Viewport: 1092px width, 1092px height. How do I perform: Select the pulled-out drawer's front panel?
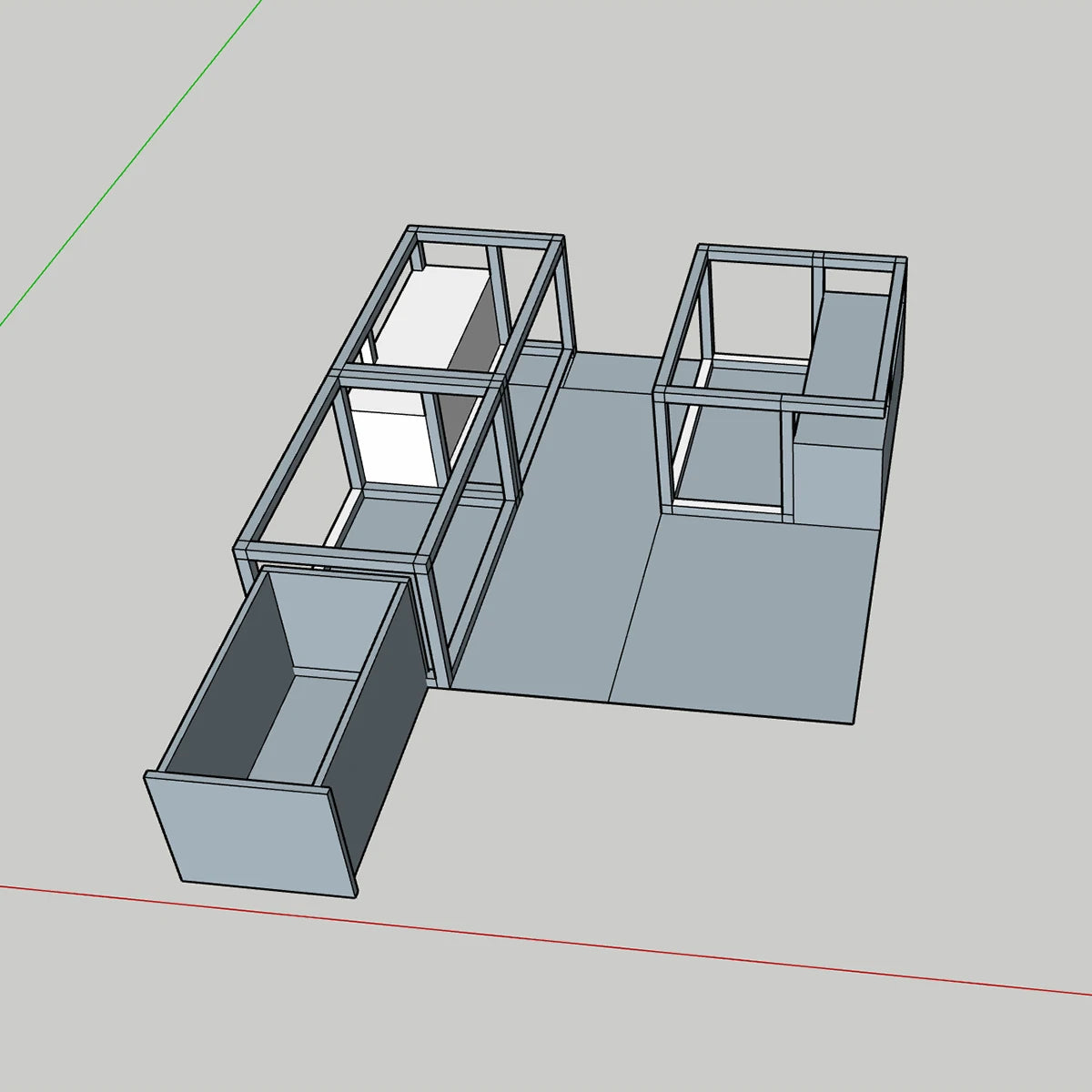[x=250, y=831]
